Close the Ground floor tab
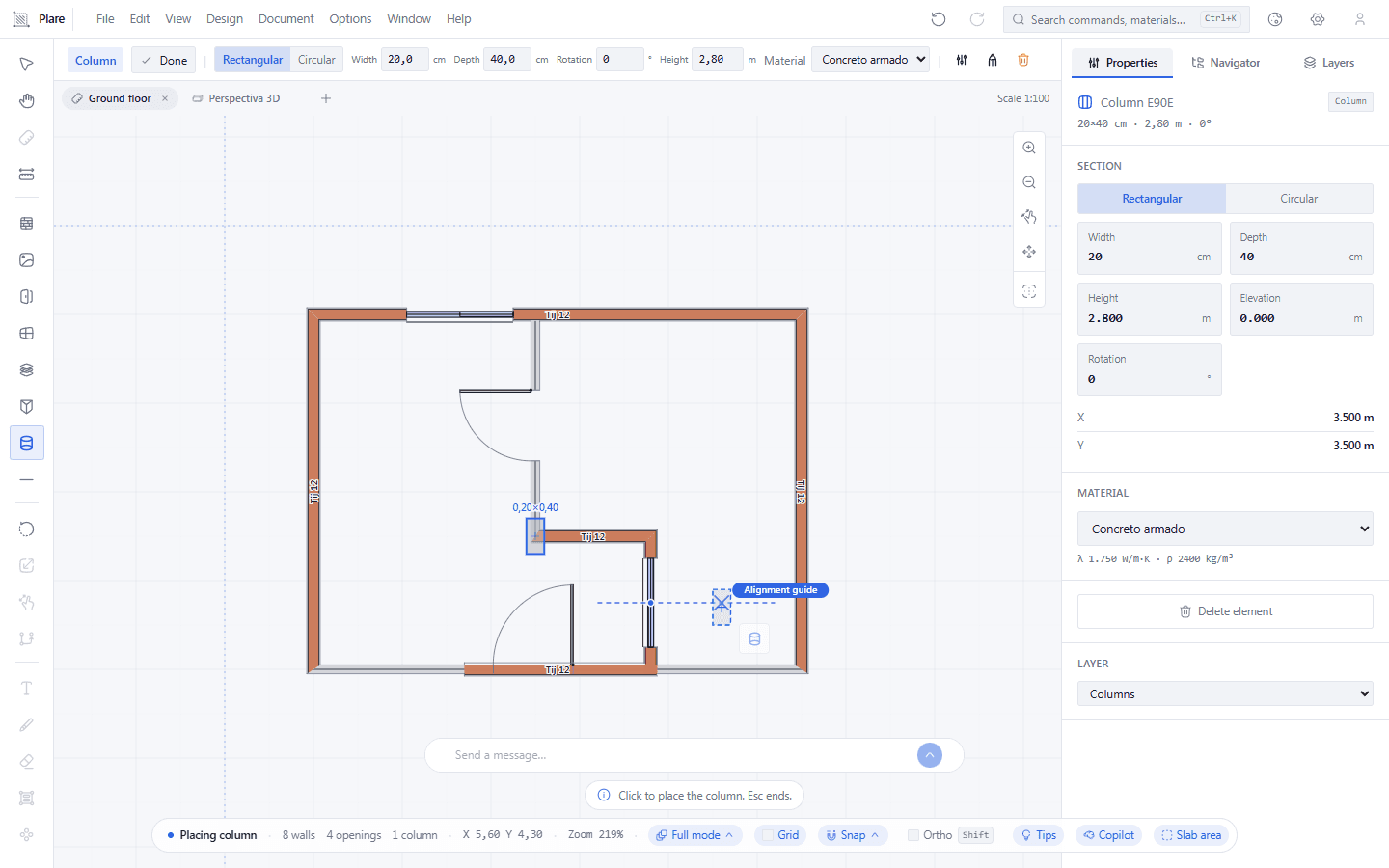This screenshot has width=1389, height=868. click(165, 98)
